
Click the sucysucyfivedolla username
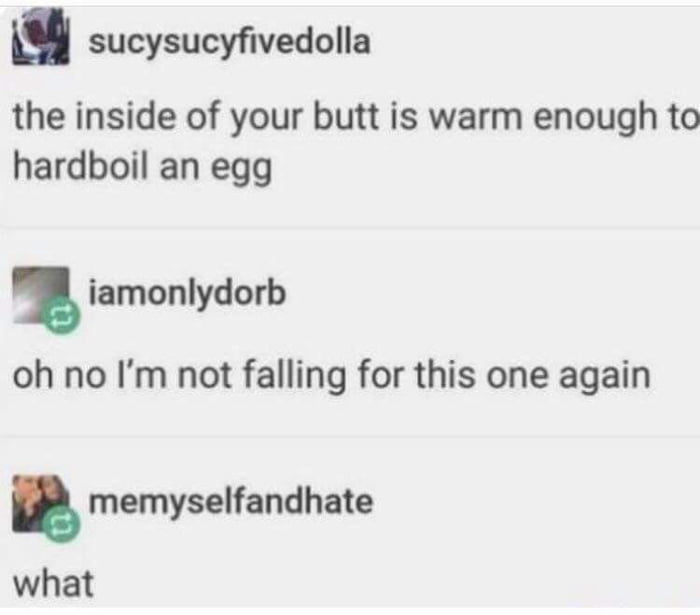coord(229,42)
